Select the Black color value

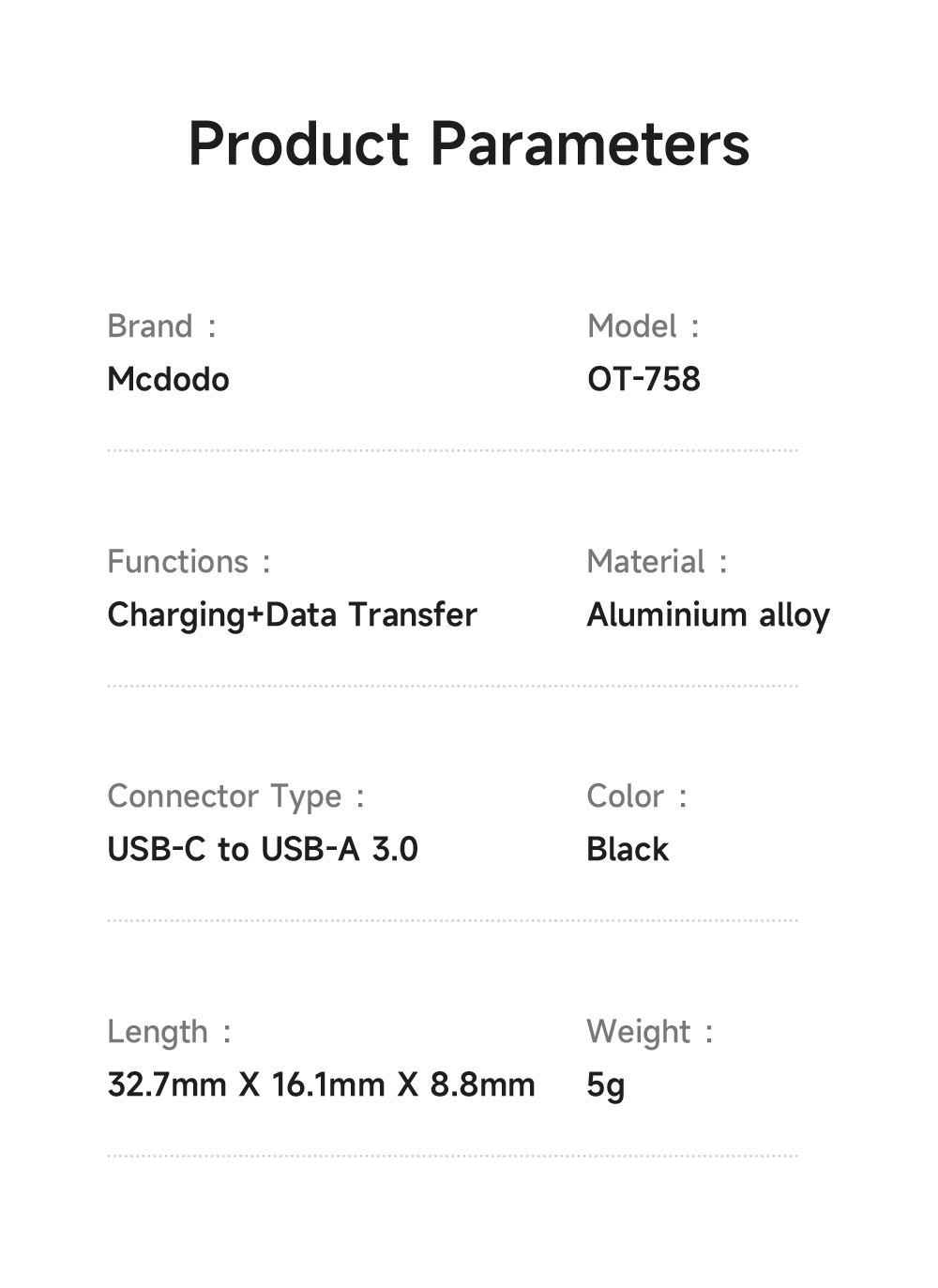tap(628, 850)
